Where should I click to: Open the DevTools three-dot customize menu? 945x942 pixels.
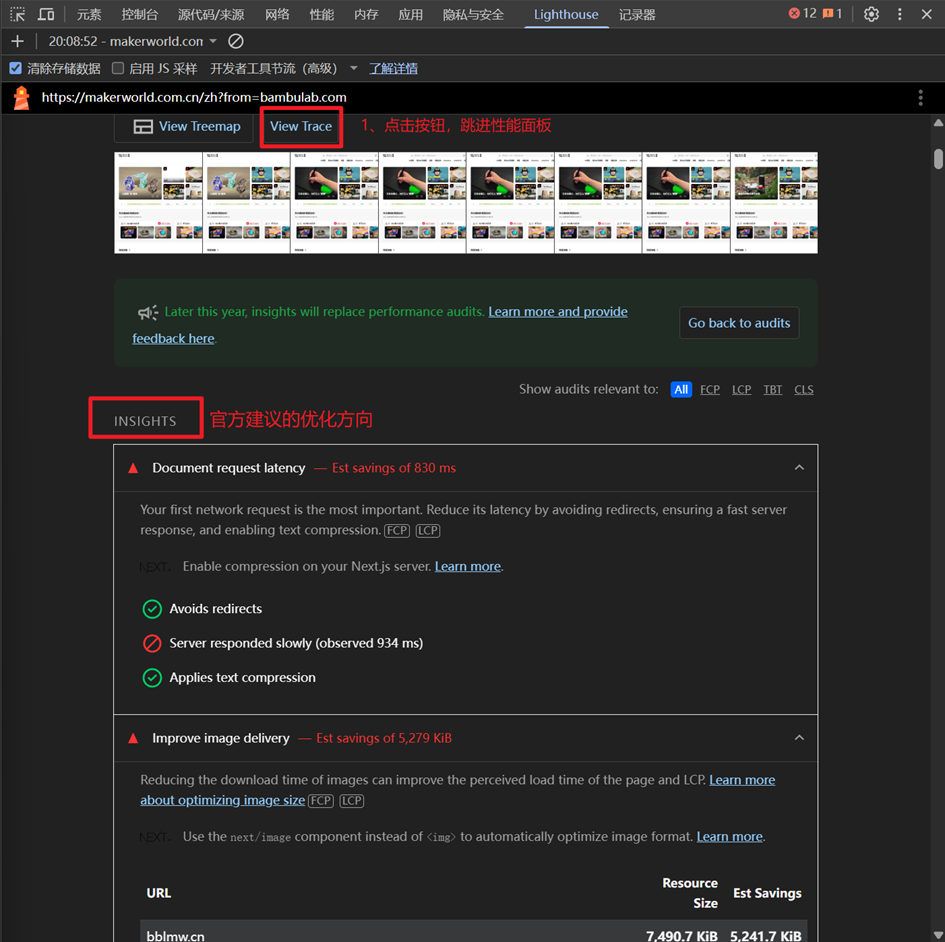899,14
